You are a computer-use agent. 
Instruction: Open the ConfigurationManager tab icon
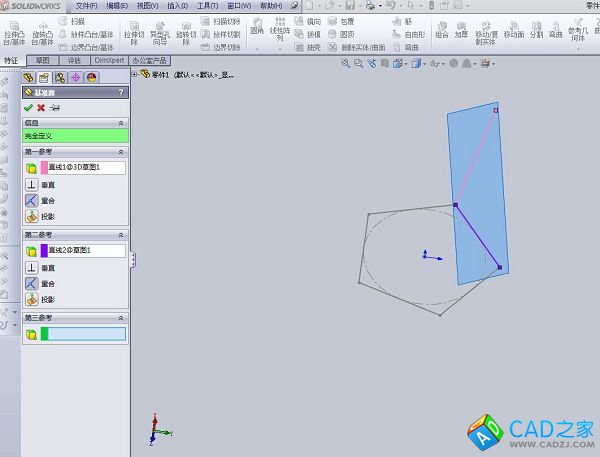coord(60,77)
